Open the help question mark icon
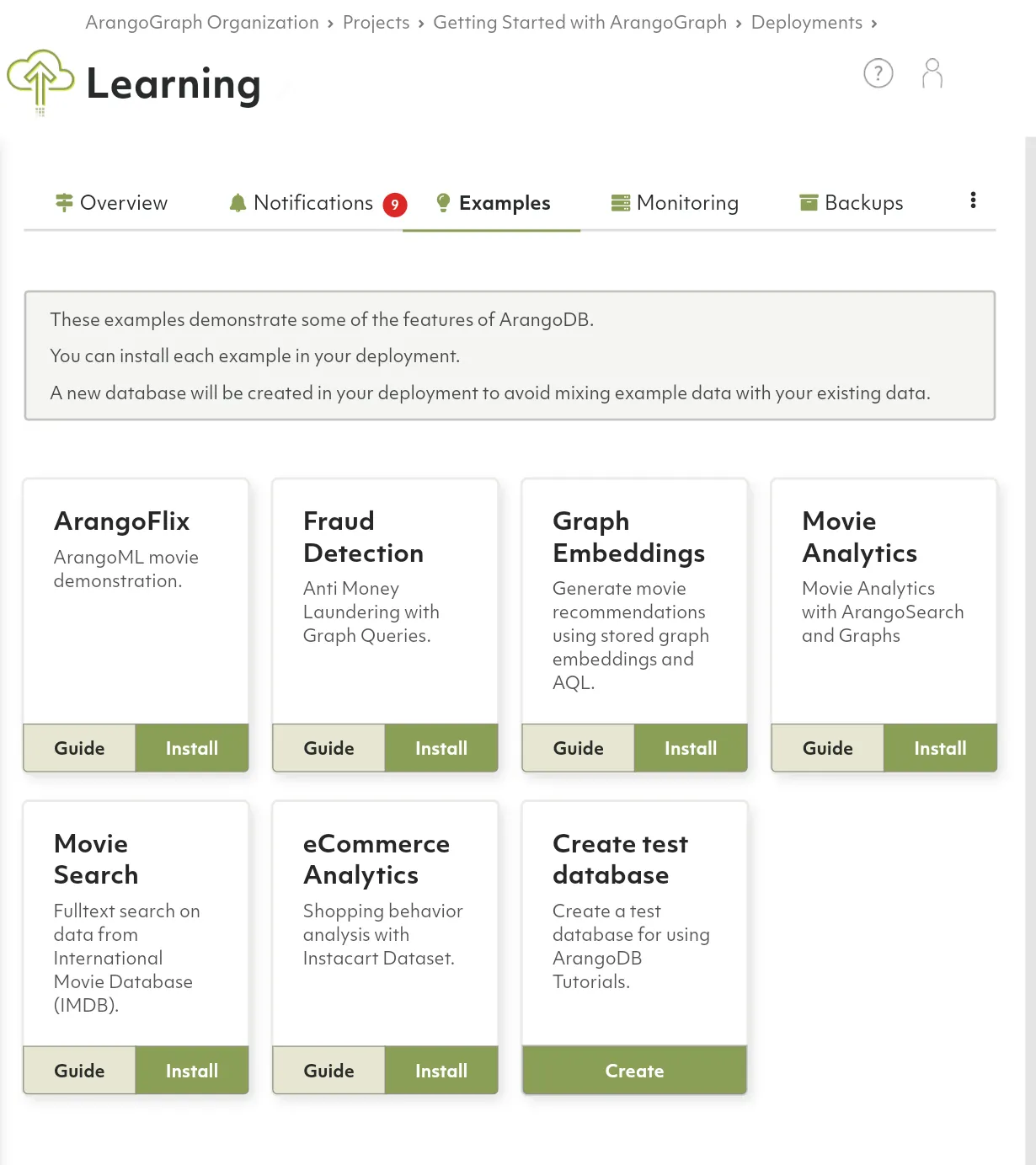Viewport: 1036px width, 1165px height. click(878, 73)
